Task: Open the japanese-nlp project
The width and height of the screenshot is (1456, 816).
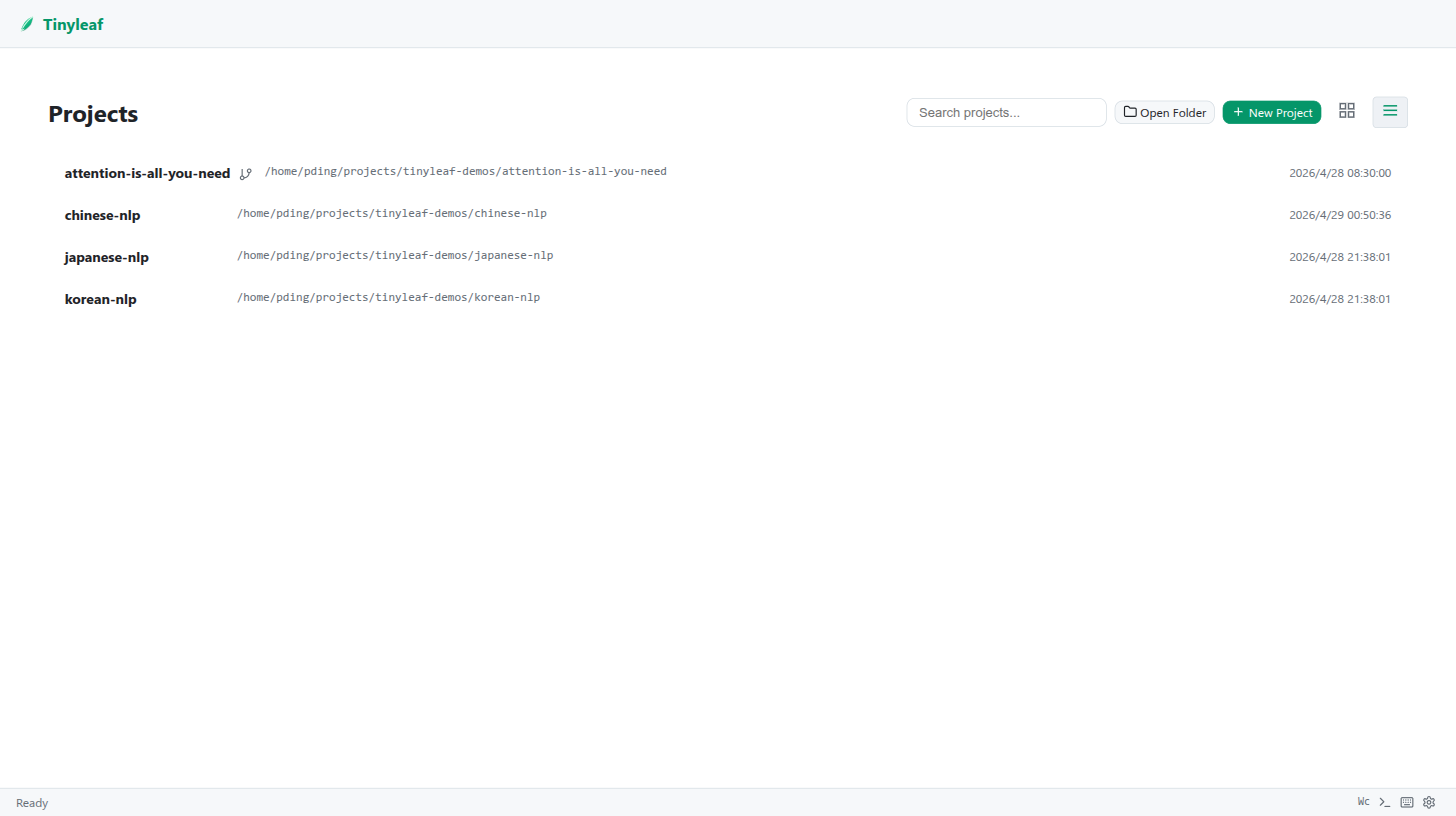Action: pyautogui.click(x=727, y=257)
